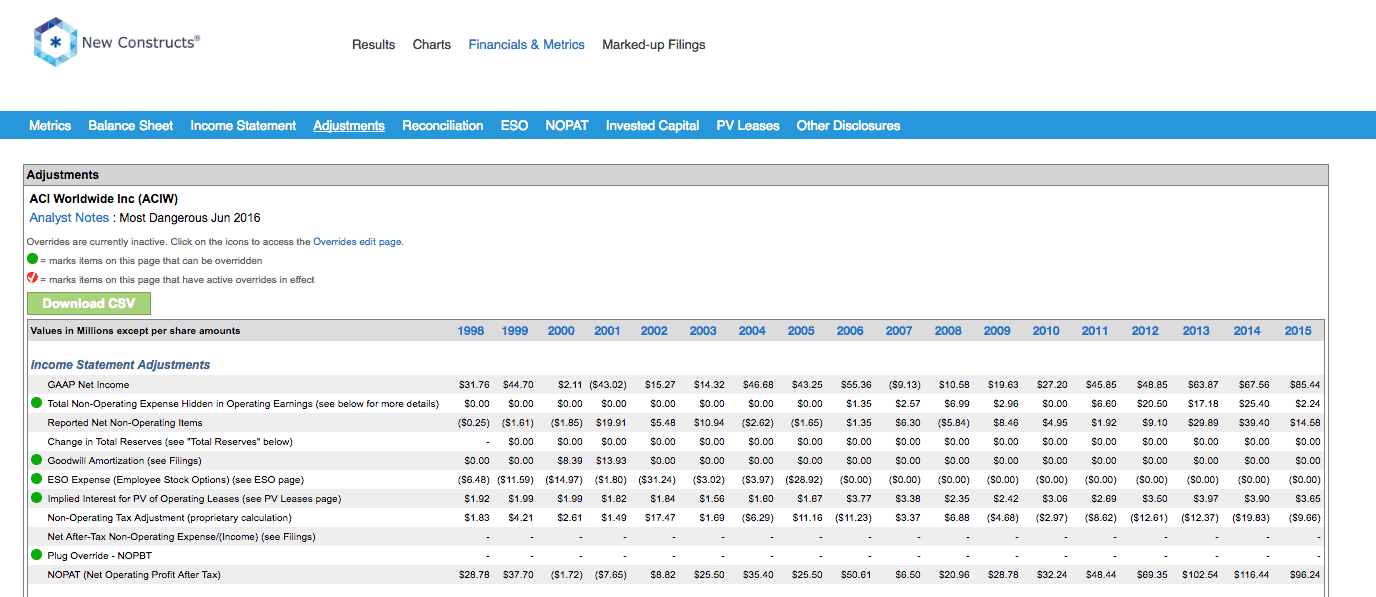1376x597 pixels.
Task: Click green override dot for Plug Override - NOPBT
Action: 36,556
